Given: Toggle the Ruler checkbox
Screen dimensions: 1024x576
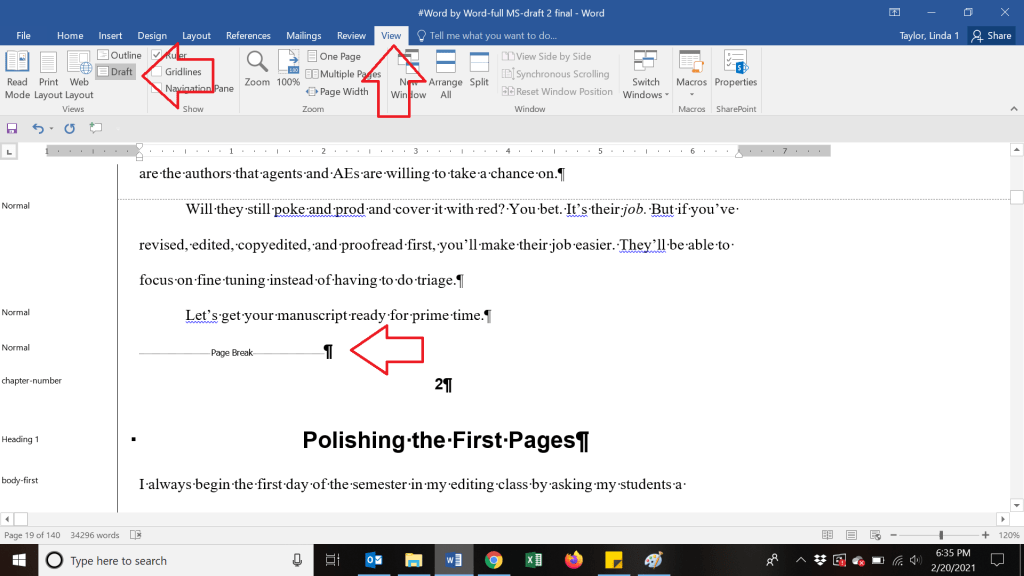Looking at the screenshot, I should point(157,55).
